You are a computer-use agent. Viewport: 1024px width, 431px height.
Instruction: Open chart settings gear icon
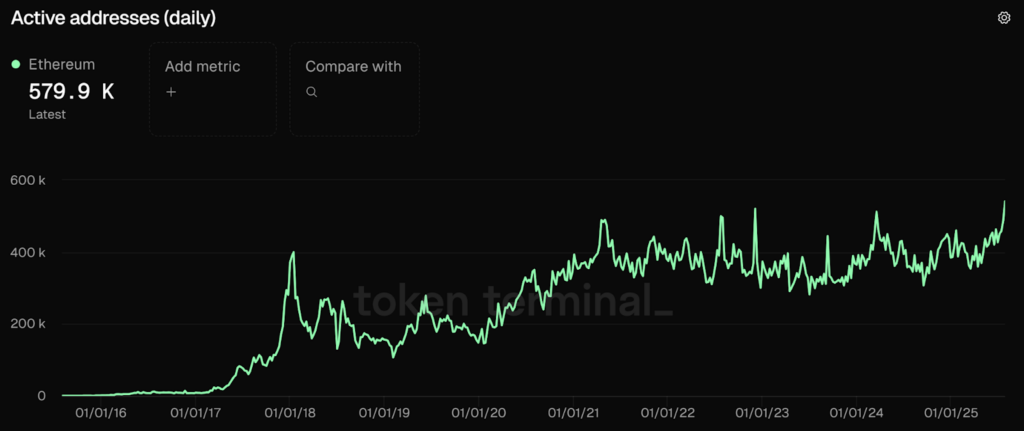[x=1004, y=18]
